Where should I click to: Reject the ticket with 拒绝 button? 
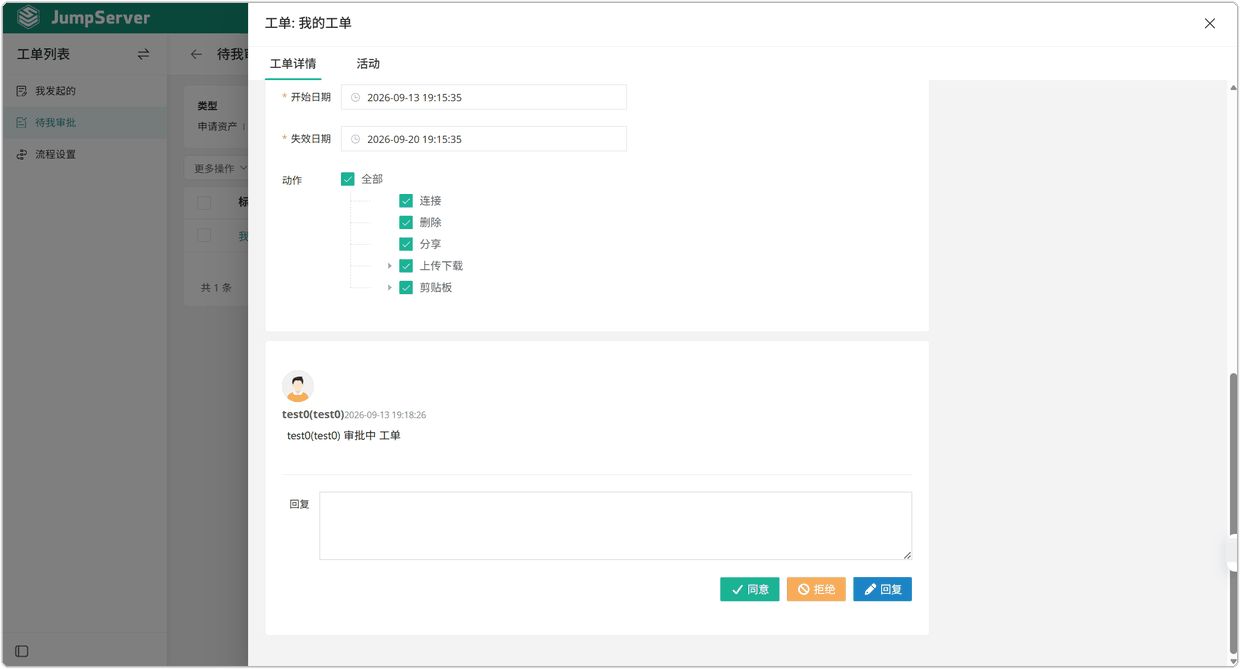point(816,590)
